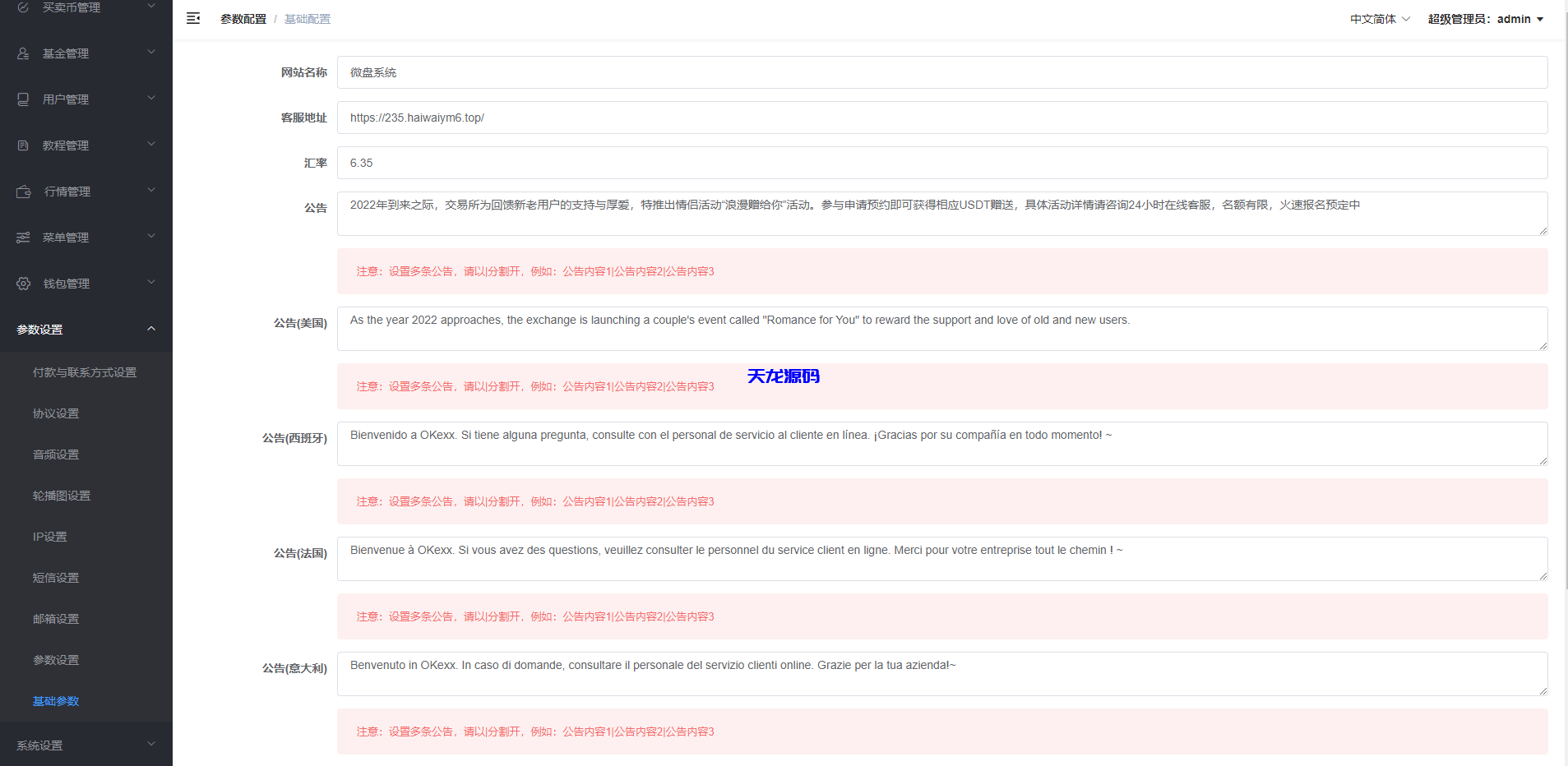Open 参数设置 submenu item
The height and width of the screenshot is (766, 1568).
[56, 660]
